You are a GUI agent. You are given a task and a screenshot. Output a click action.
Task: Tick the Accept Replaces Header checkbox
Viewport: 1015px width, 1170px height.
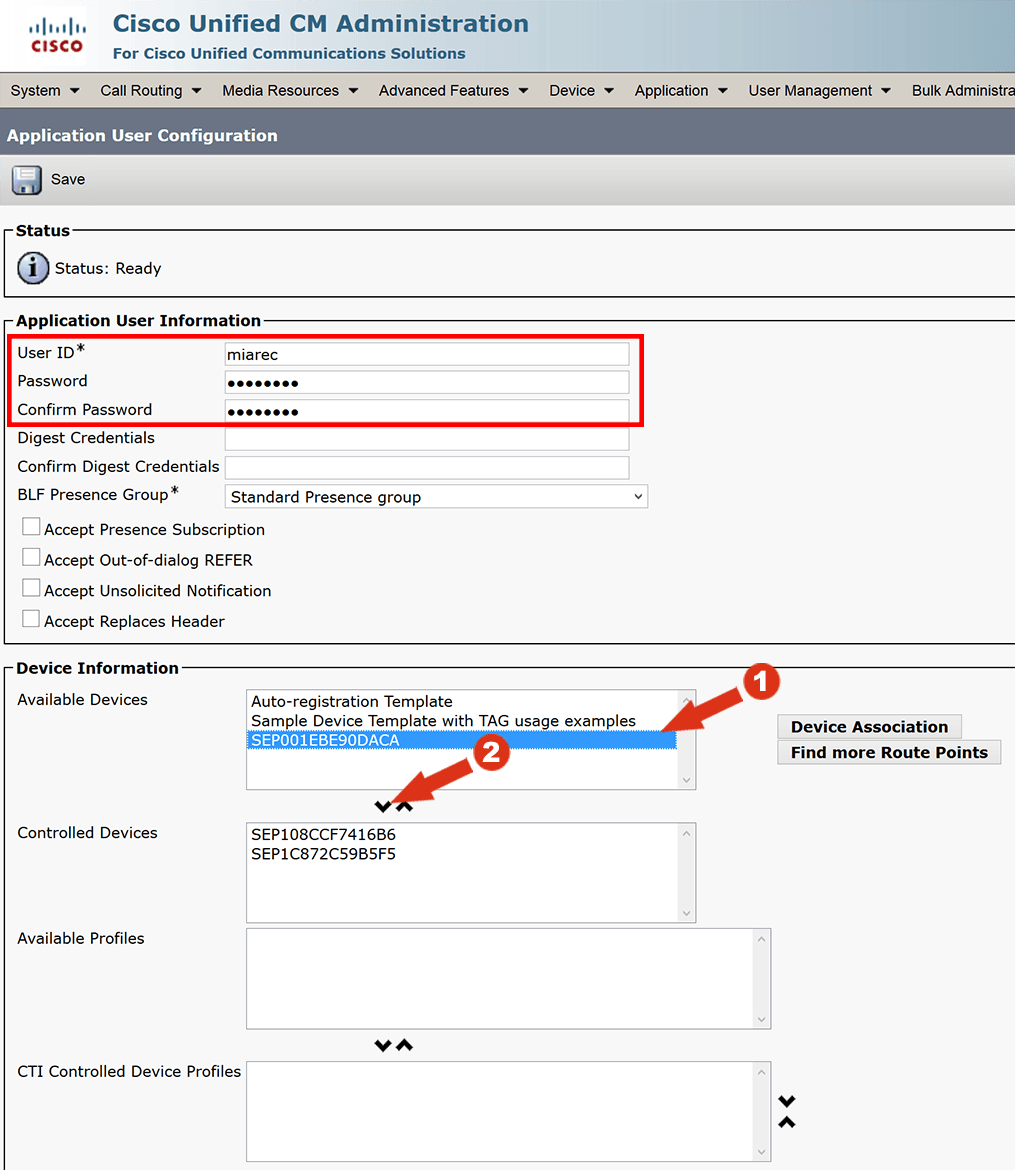[31, 619]
